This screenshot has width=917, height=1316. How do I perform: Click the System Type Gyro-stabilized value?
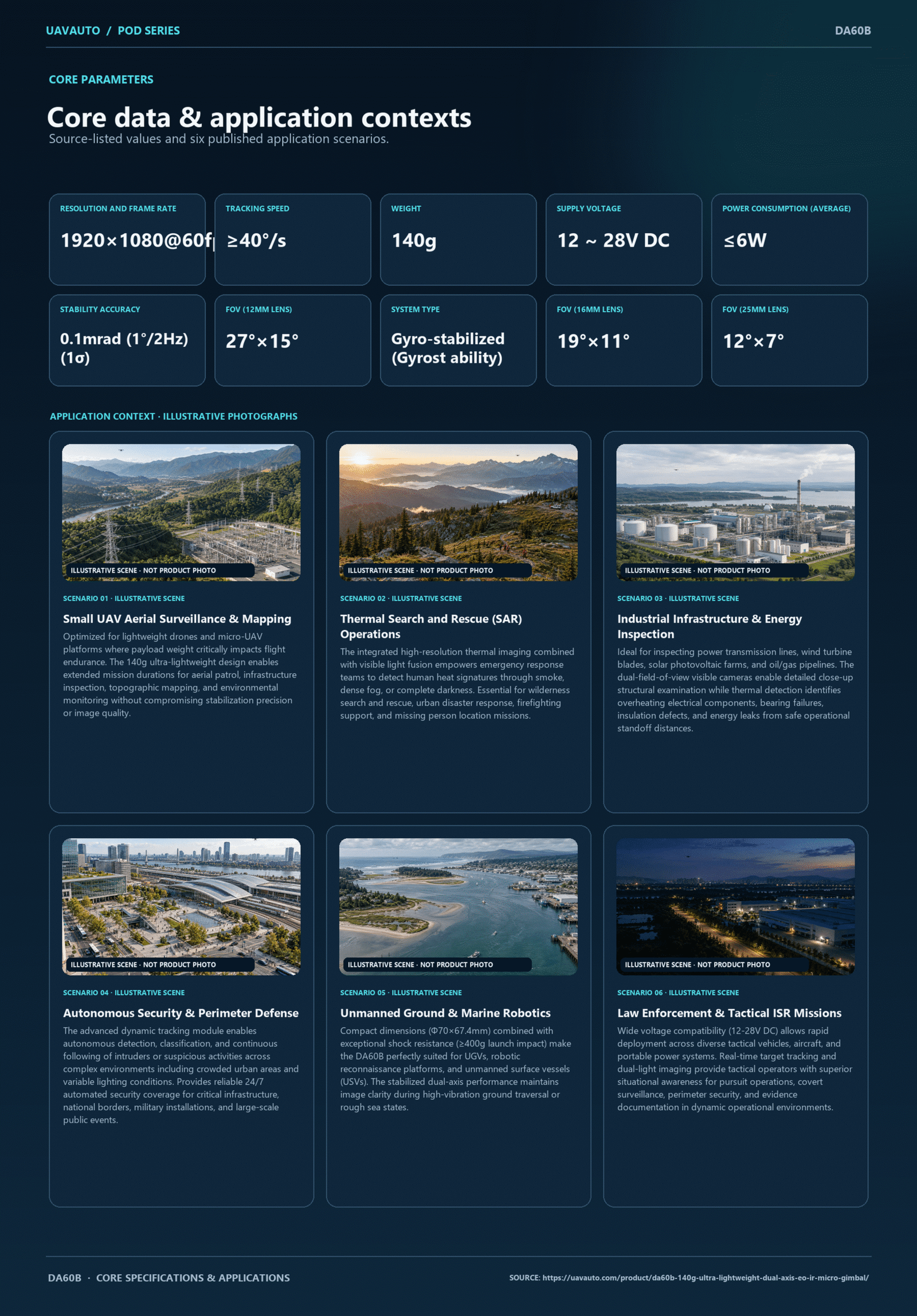448,348
